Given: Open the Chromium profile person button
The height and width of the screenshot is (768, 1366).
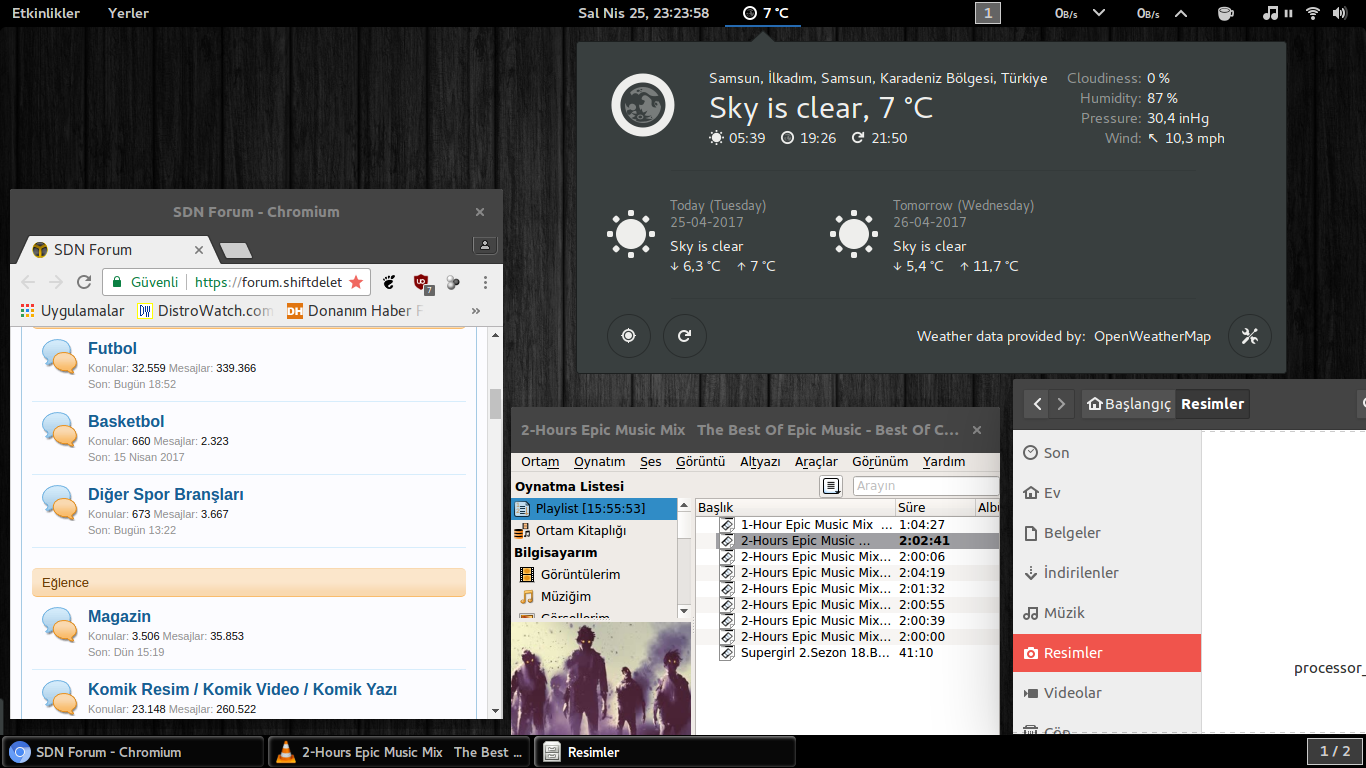Looking at the screenshot, I should point(484,245).
